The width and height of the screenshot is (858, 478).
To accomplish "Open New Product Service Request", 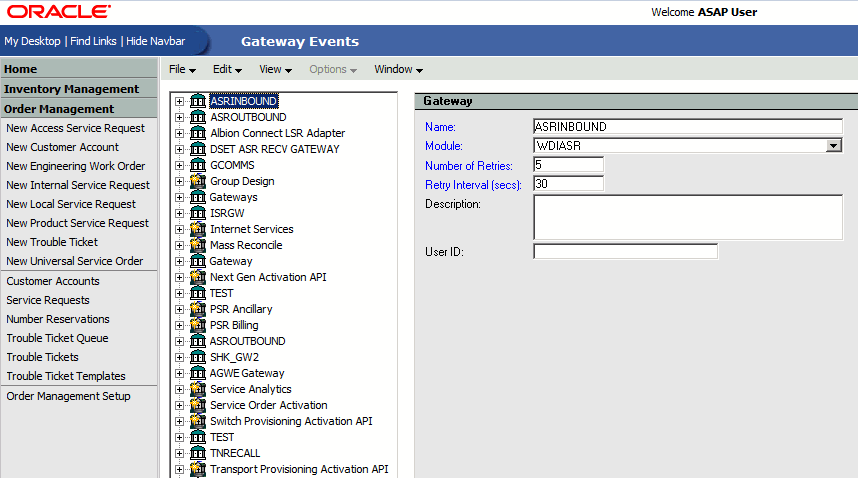I will [77, 223].
